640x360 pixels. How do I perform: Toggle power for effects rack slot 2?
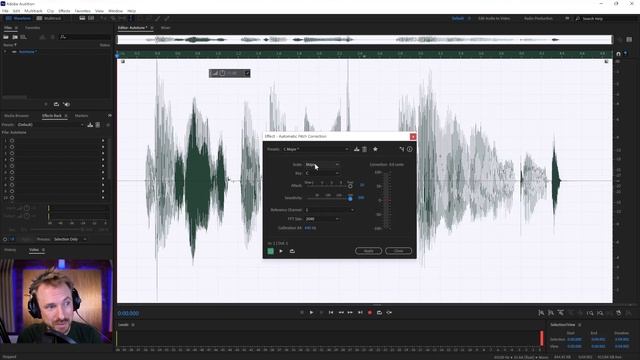point(12,147)
